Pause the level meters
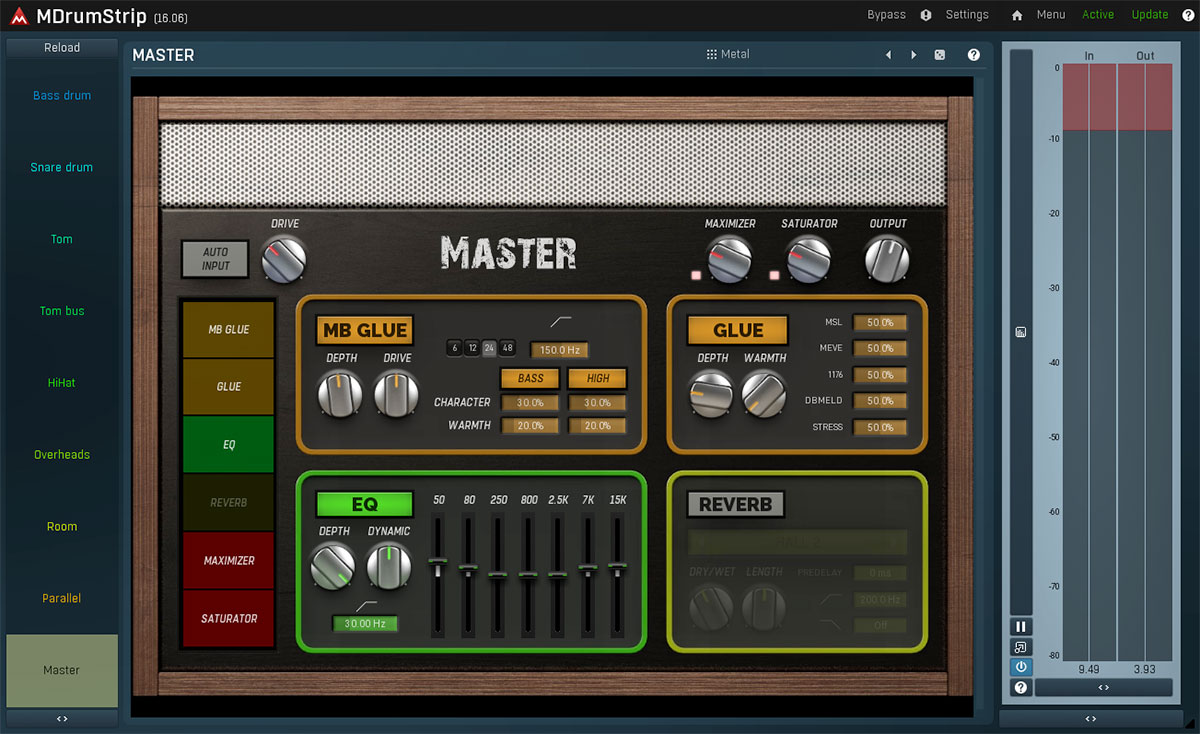1200x734 pixels. click(1020, 627)
